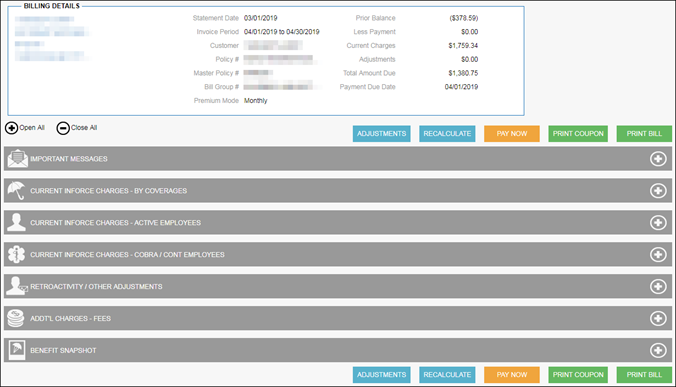Click the person-mail icon for Retroactivity

coord(17,286)
